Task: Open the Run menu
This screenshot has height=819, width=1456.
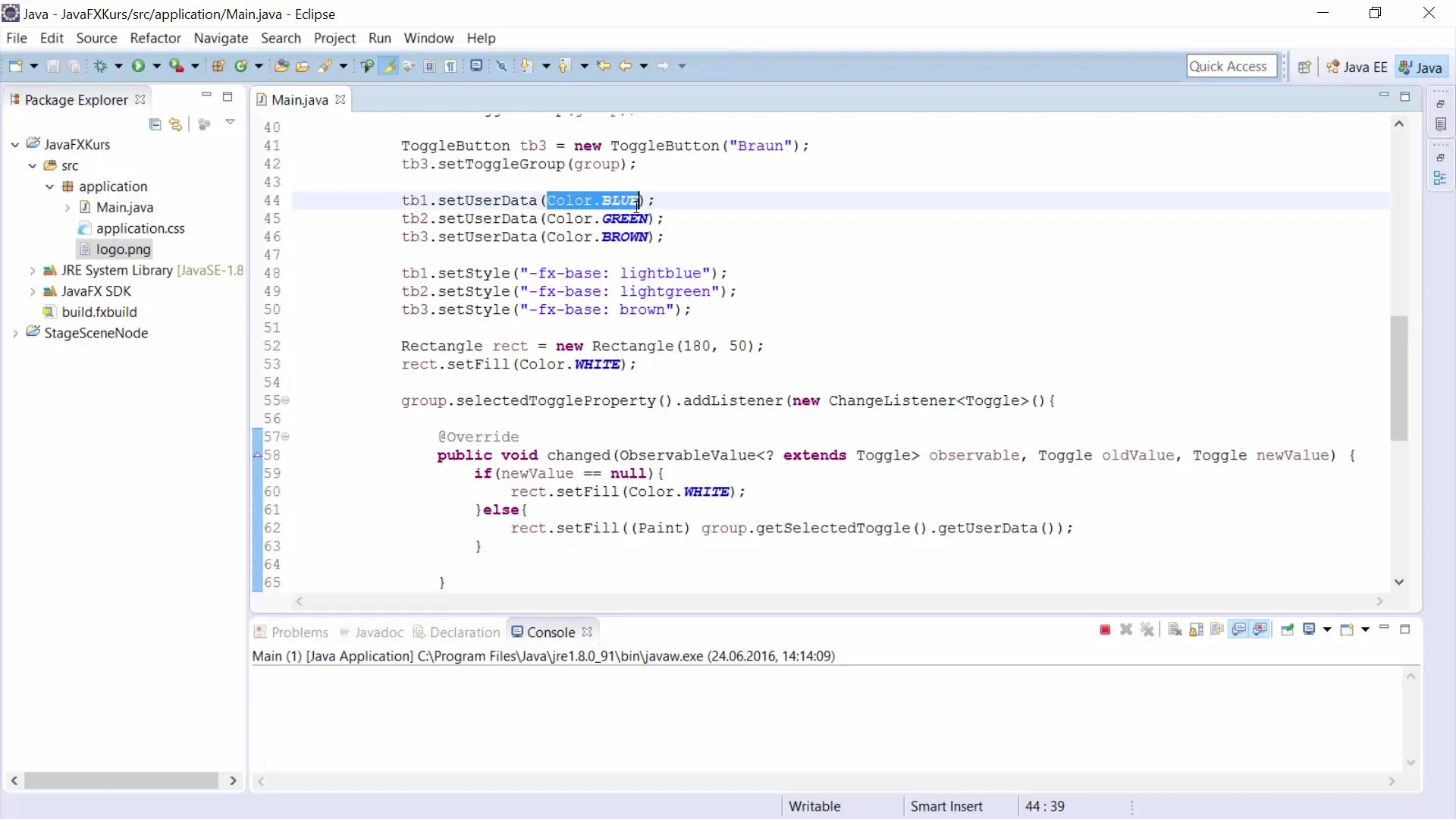Action: tap(380, 38)
